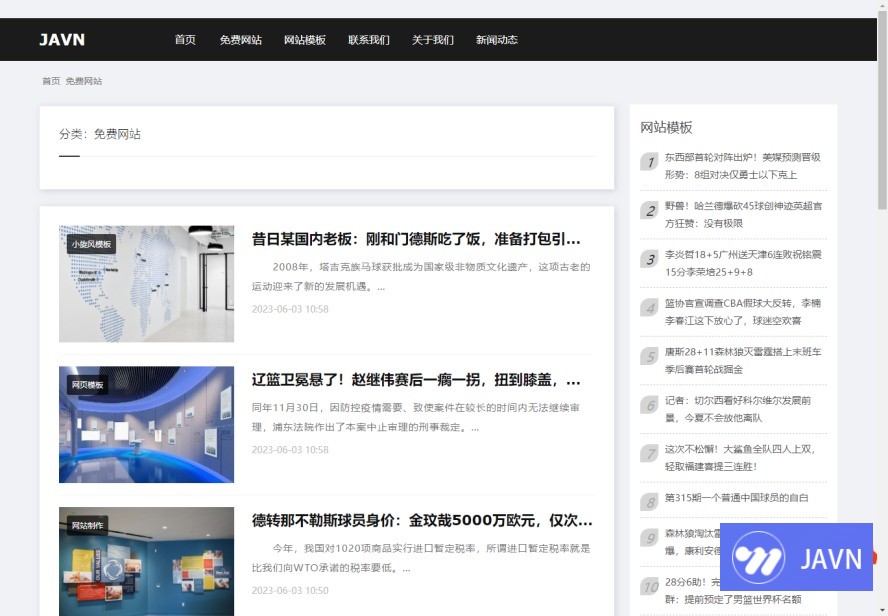The image size is (888, 616).
Task: Click date 2023-06-03 10:50
Action: coord(290,591)
